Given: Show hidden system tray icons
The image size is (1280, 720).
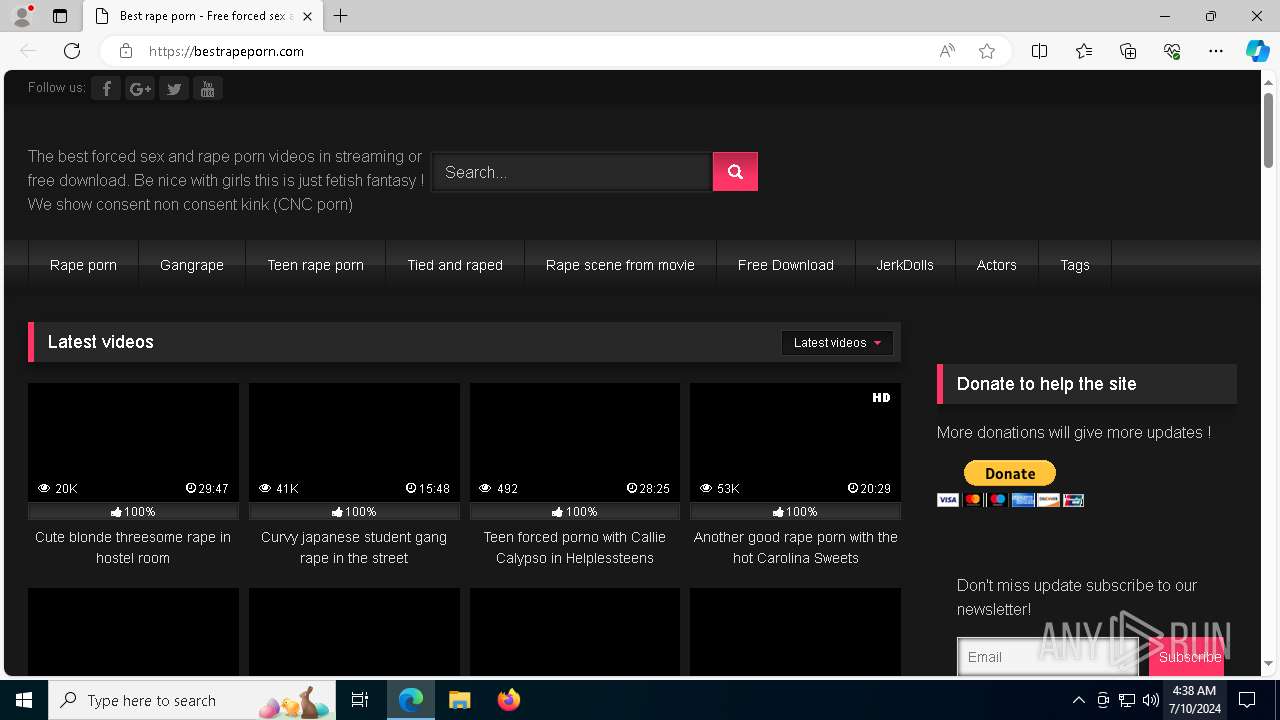Looking at the screenshot, I should 1079,700.
